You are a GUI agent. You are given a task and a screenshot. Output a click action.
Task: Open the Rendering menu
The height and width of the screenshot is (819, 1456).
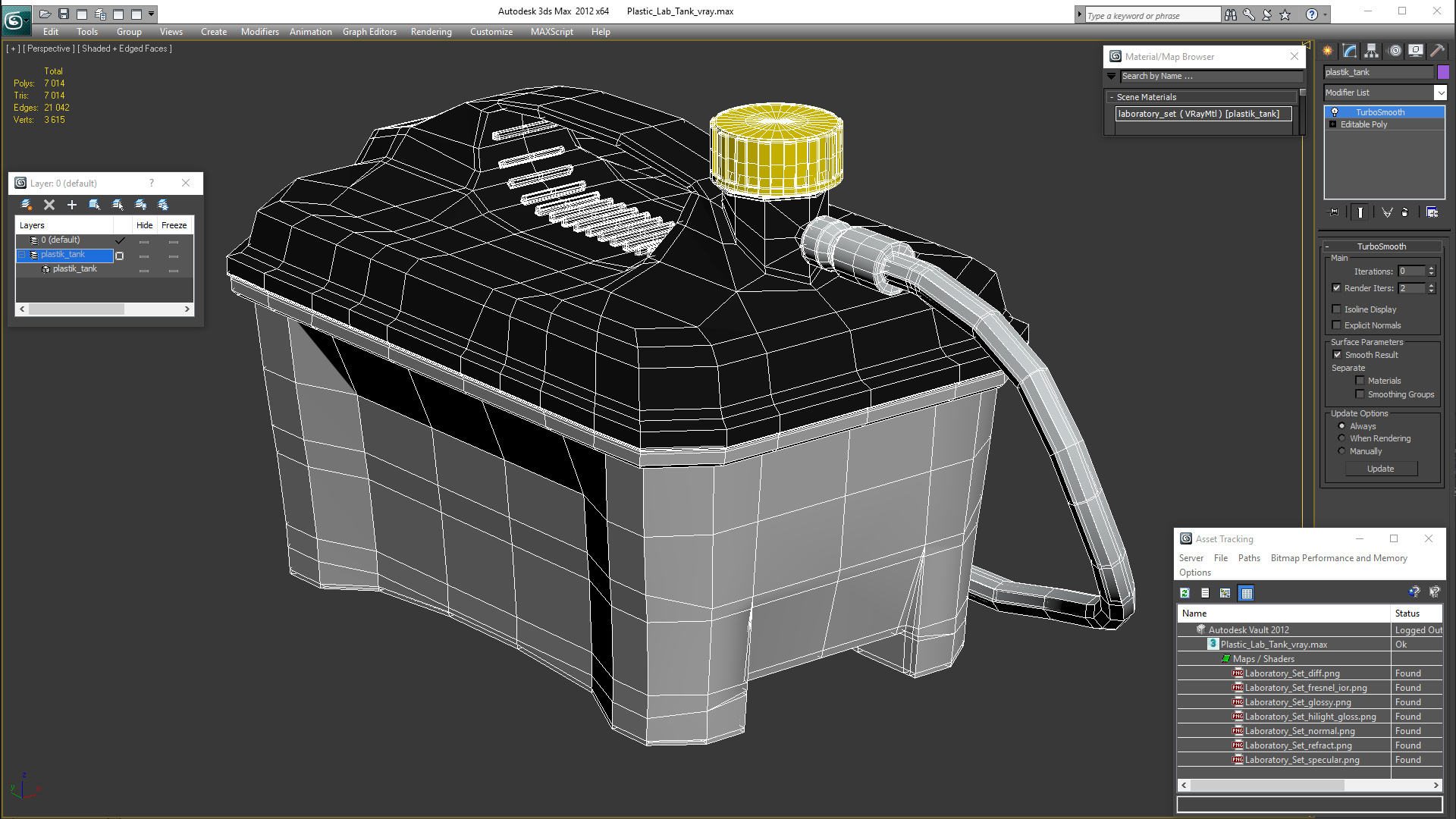point(431,32)
